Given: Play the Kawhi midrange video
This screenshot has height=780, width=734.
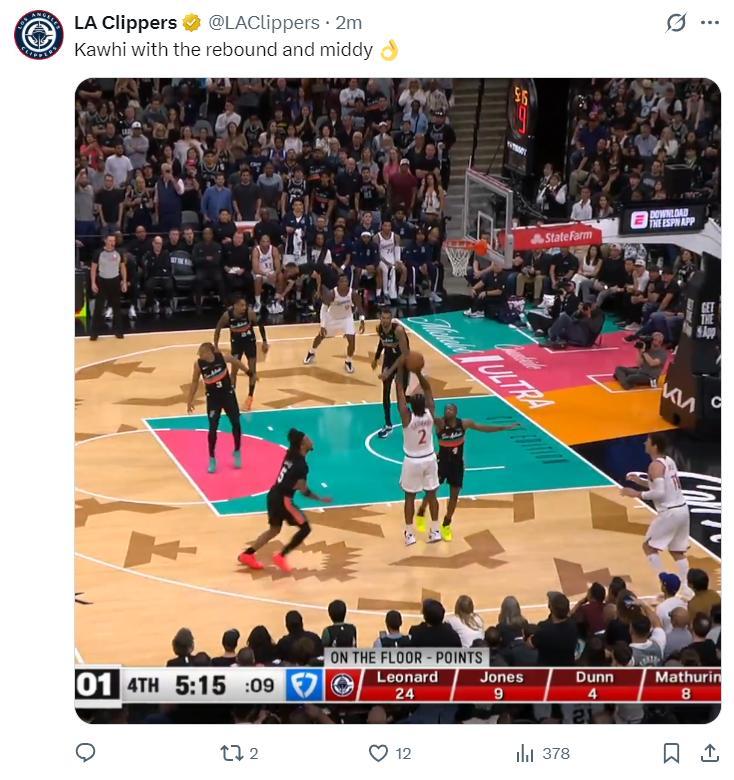Looking at the screenshot, I should 397,400.
